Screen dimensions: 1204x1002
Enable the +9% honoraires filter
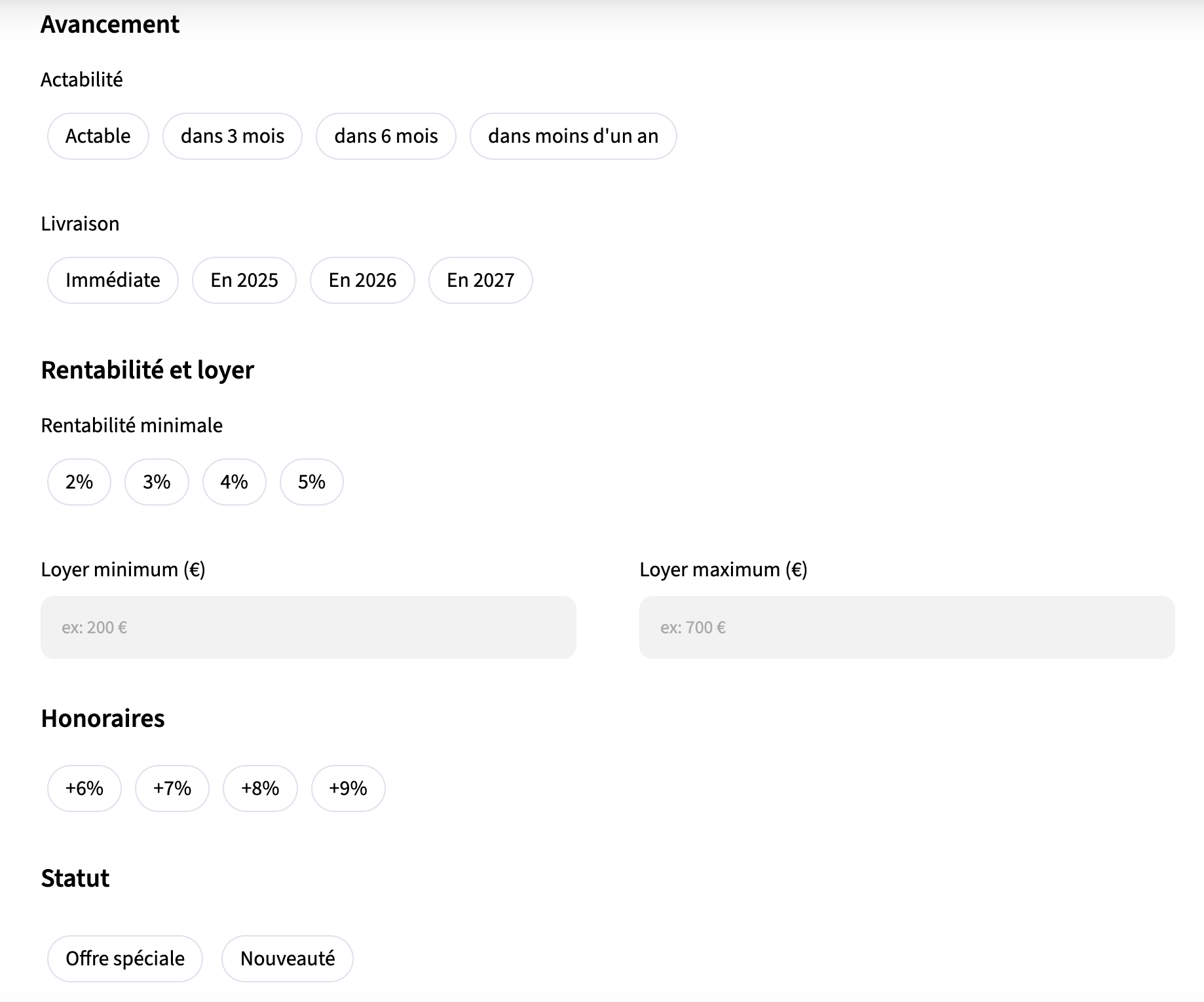coord(348,789)
